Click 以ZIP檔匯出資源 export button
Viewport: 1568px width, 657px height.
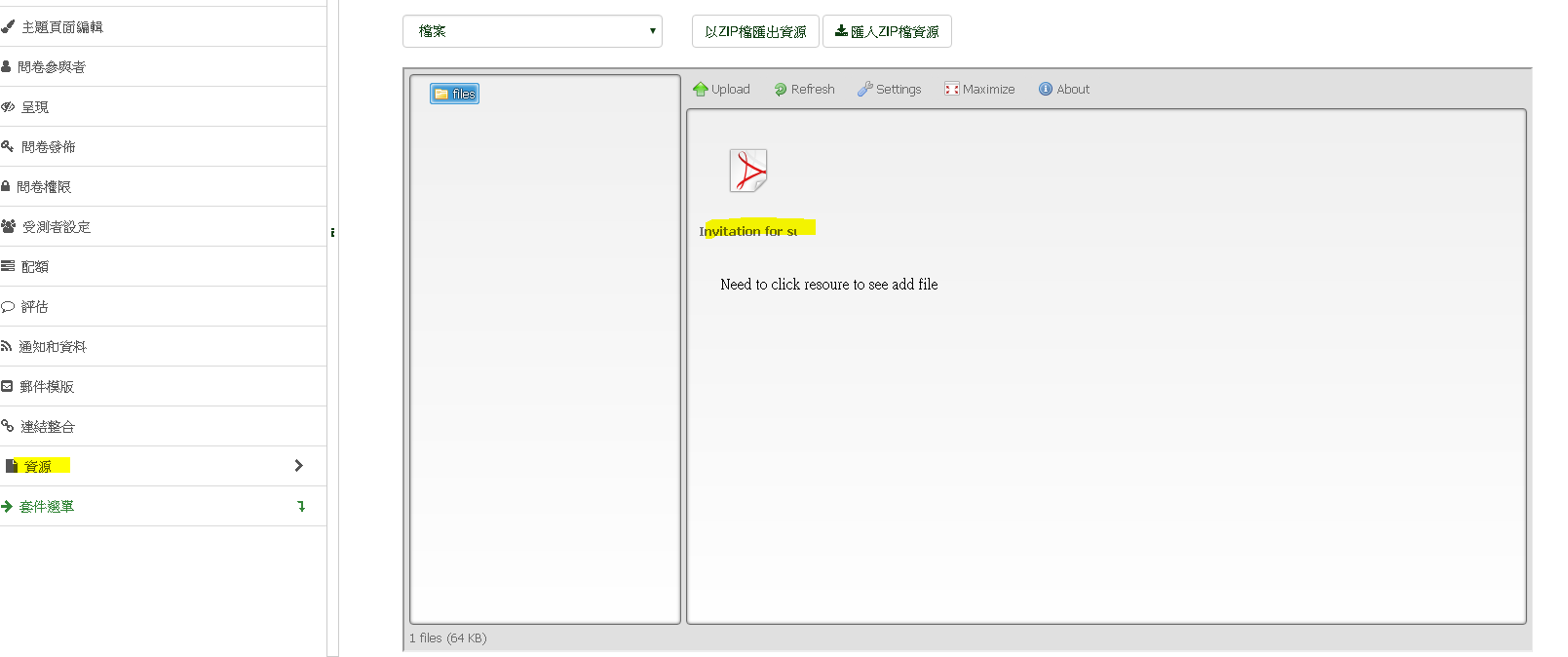pos(755,31)
